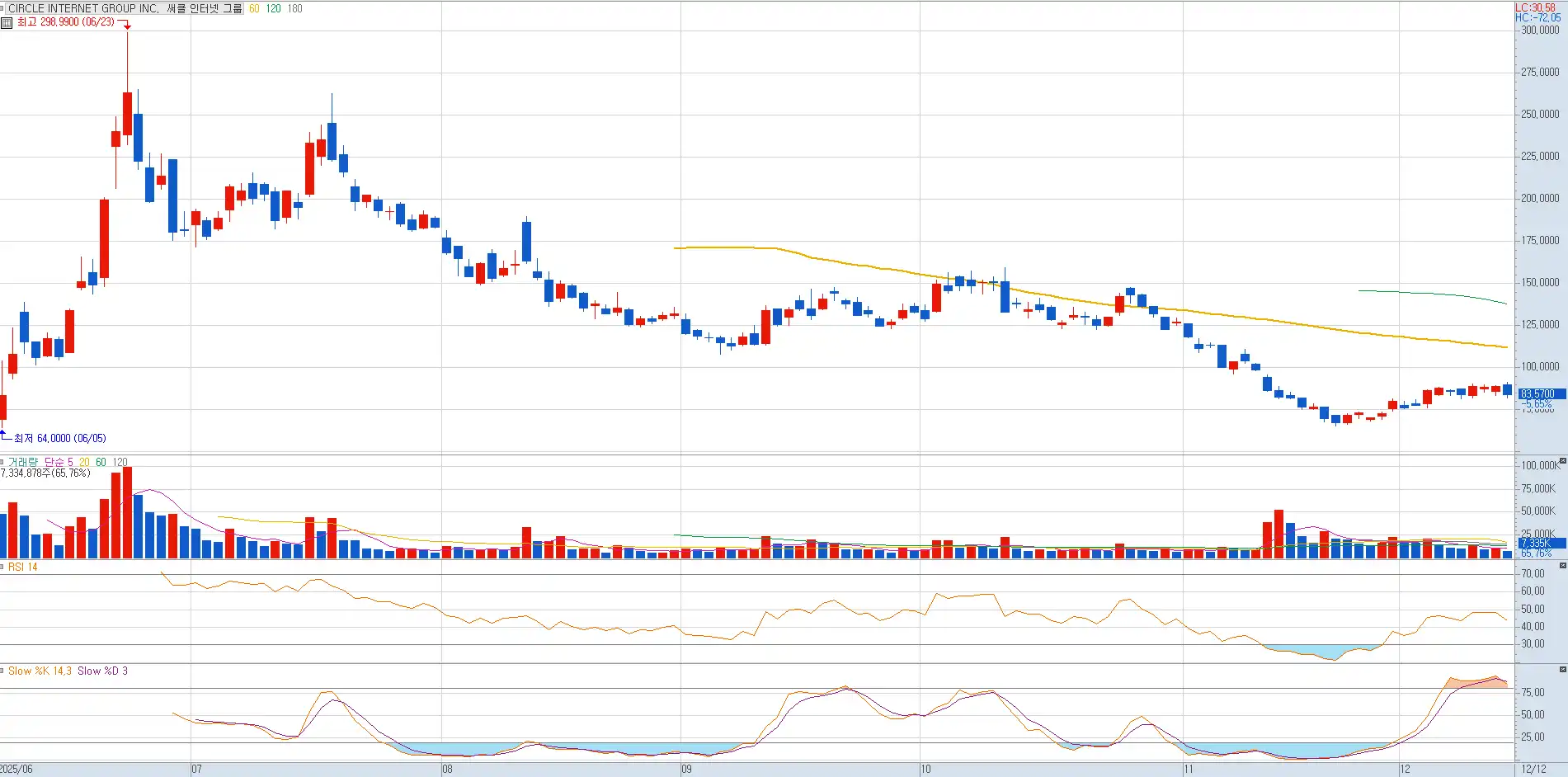Viewport: 1568px width, 777px height.
Task: Click the 12/12 date label on time axis
Action: coord(1534,770)
